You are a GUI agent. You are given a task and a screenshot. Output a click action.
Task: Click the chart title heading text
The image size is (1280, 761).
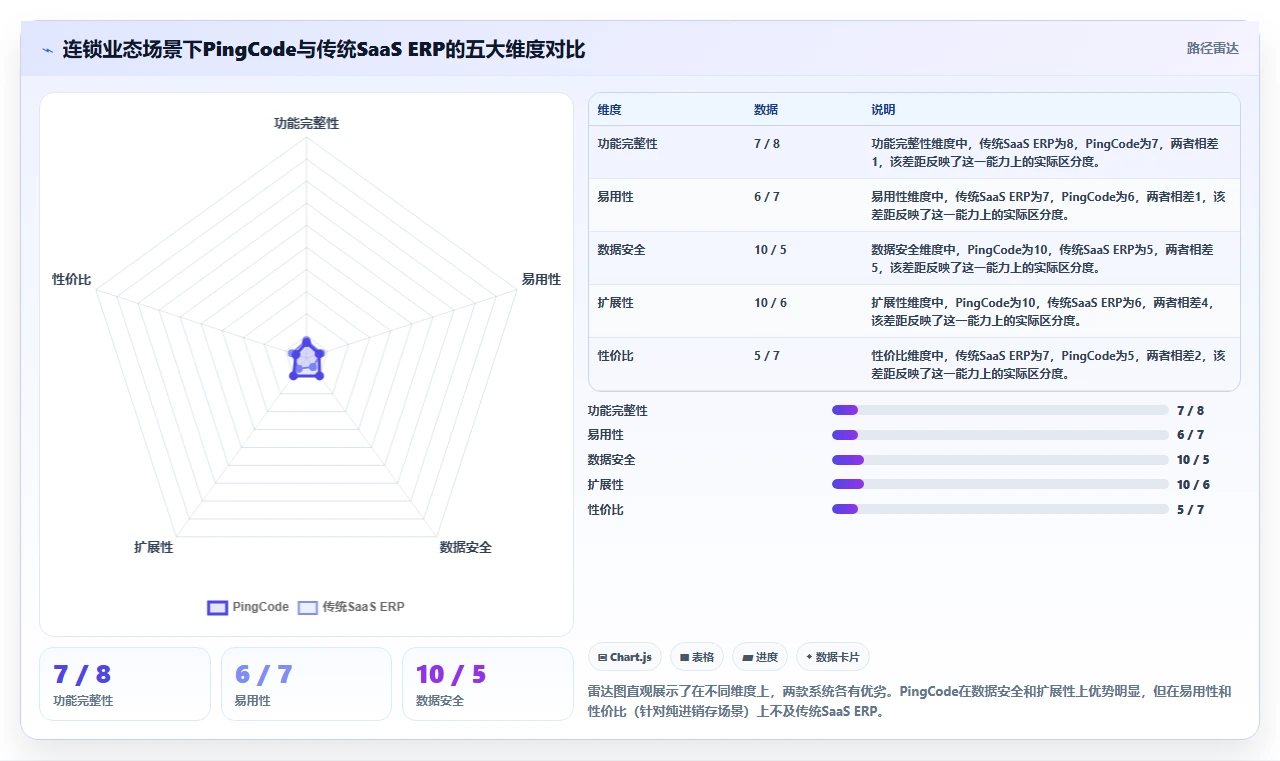(323, 49)
